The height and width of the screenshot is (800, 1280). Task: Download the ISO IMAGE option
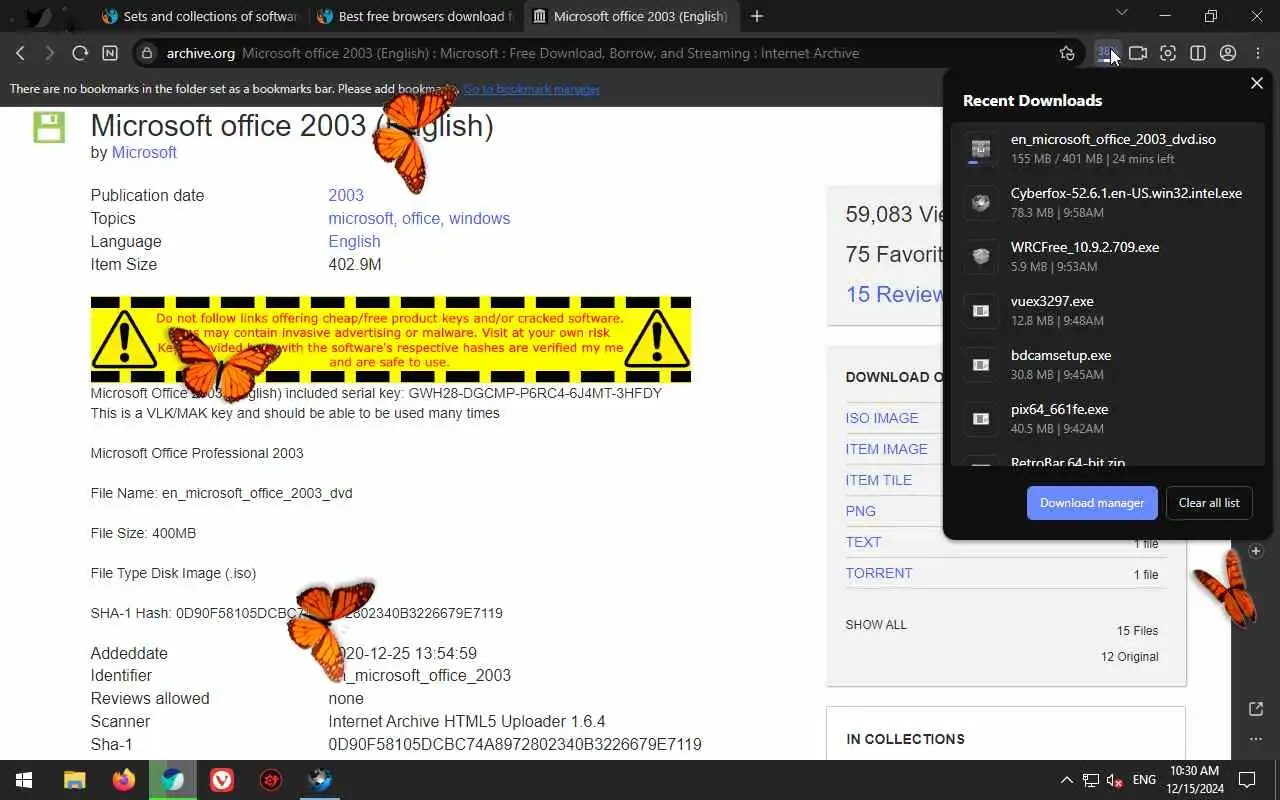coord(882,418)
